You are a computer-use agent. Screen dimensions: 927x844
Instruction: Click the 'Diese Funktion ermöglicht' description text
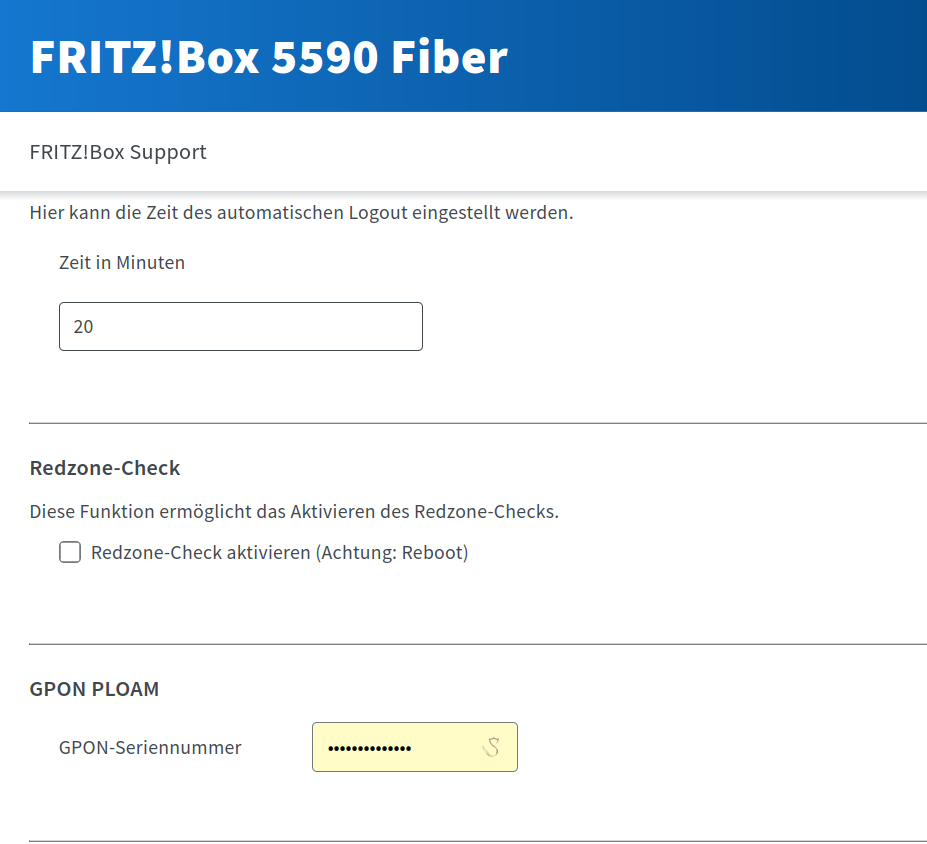[294, 511]
